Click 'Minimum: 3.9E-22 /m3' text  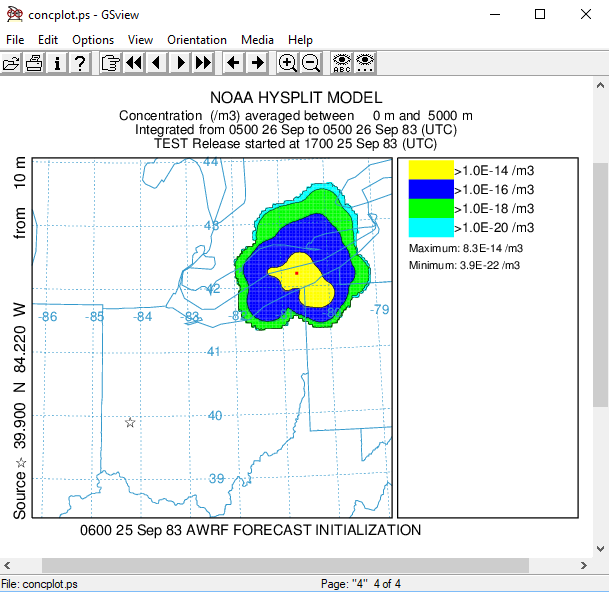pyautogui.click(x=464, y=265)
